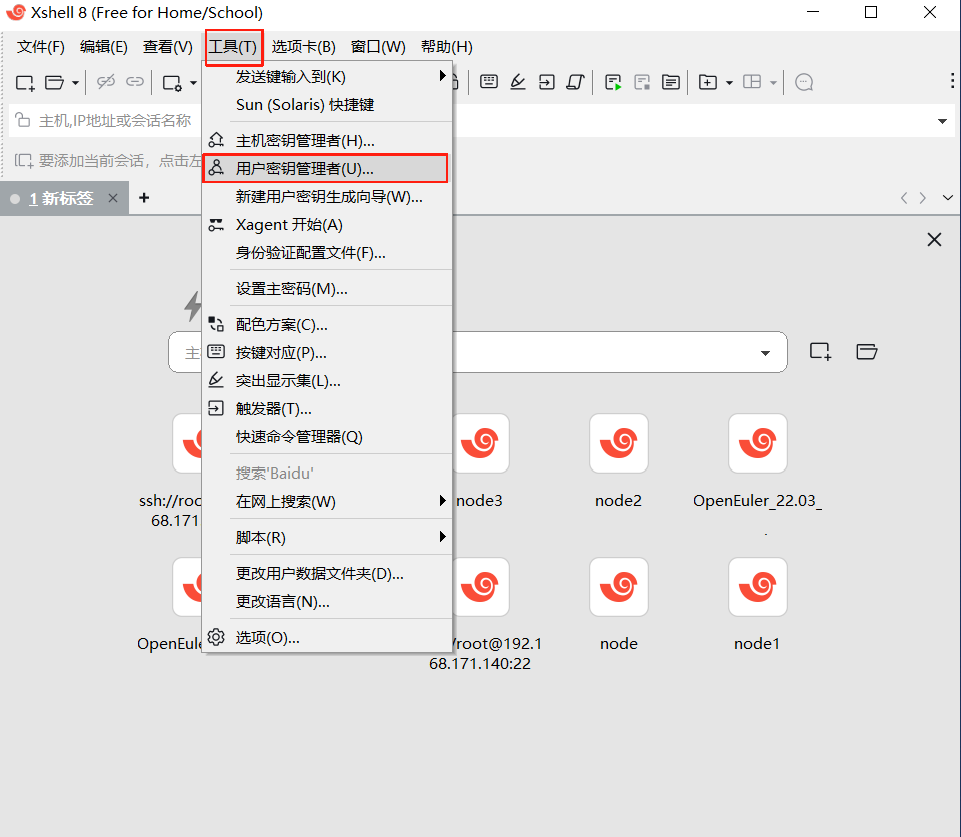
Task: Close the 工具(T) menu
Action: [x=234, y=47]
